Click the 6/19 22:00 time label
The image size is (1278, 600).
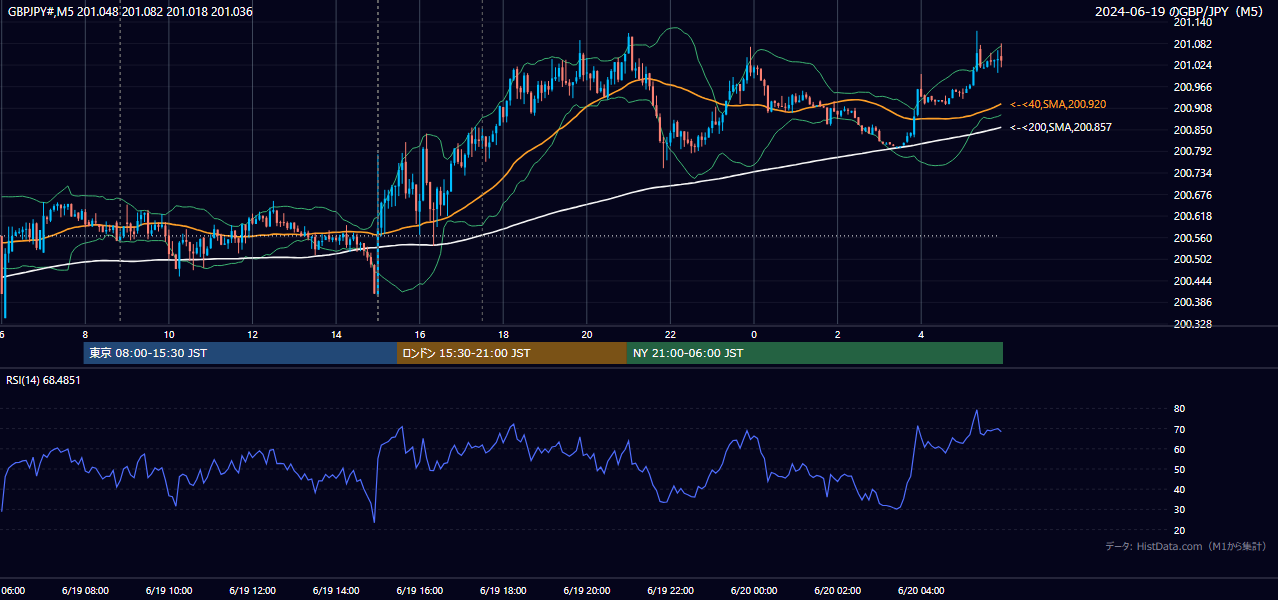669,590
